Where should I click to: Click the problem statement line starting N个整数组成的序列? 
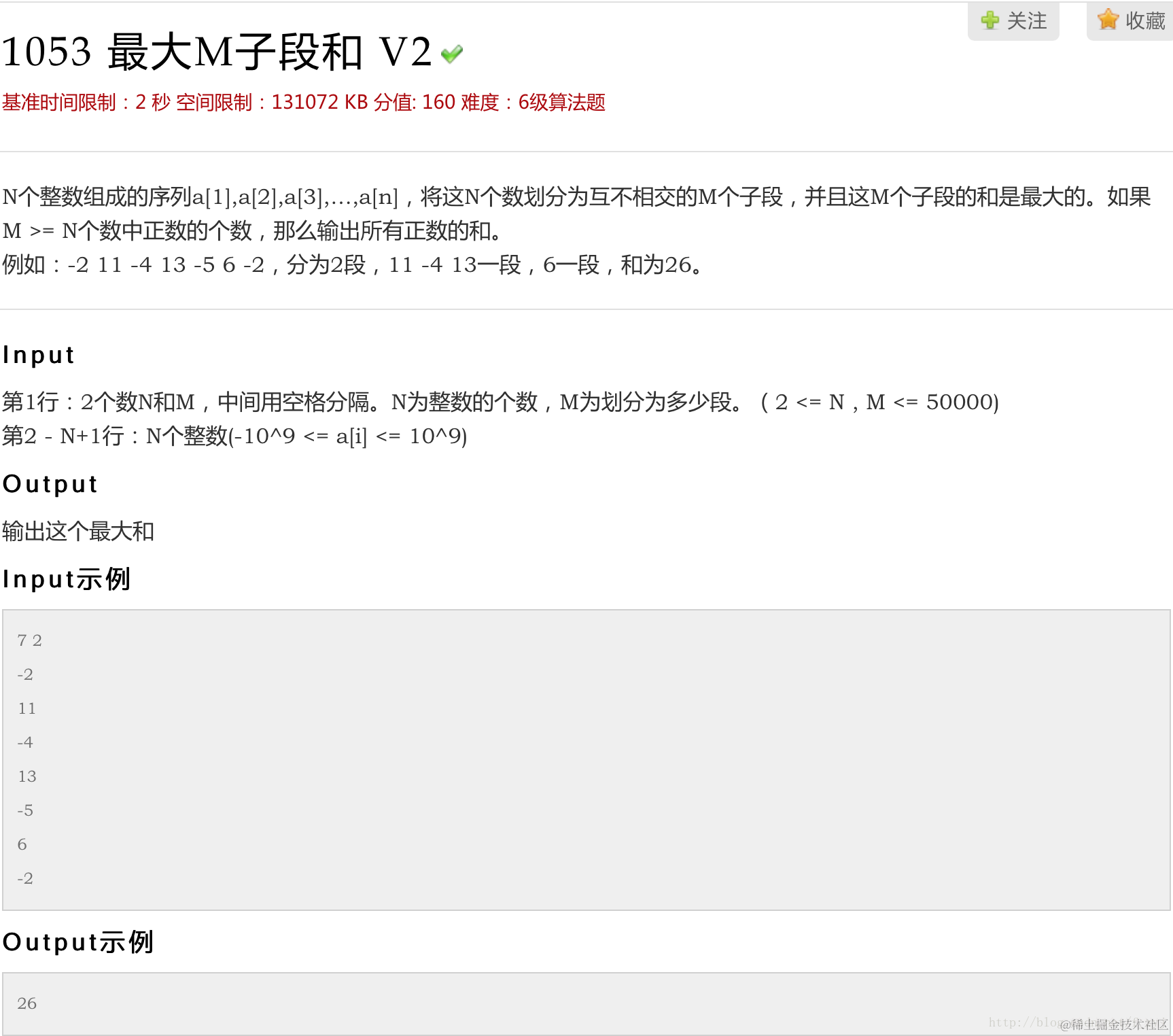coord(576,196)
